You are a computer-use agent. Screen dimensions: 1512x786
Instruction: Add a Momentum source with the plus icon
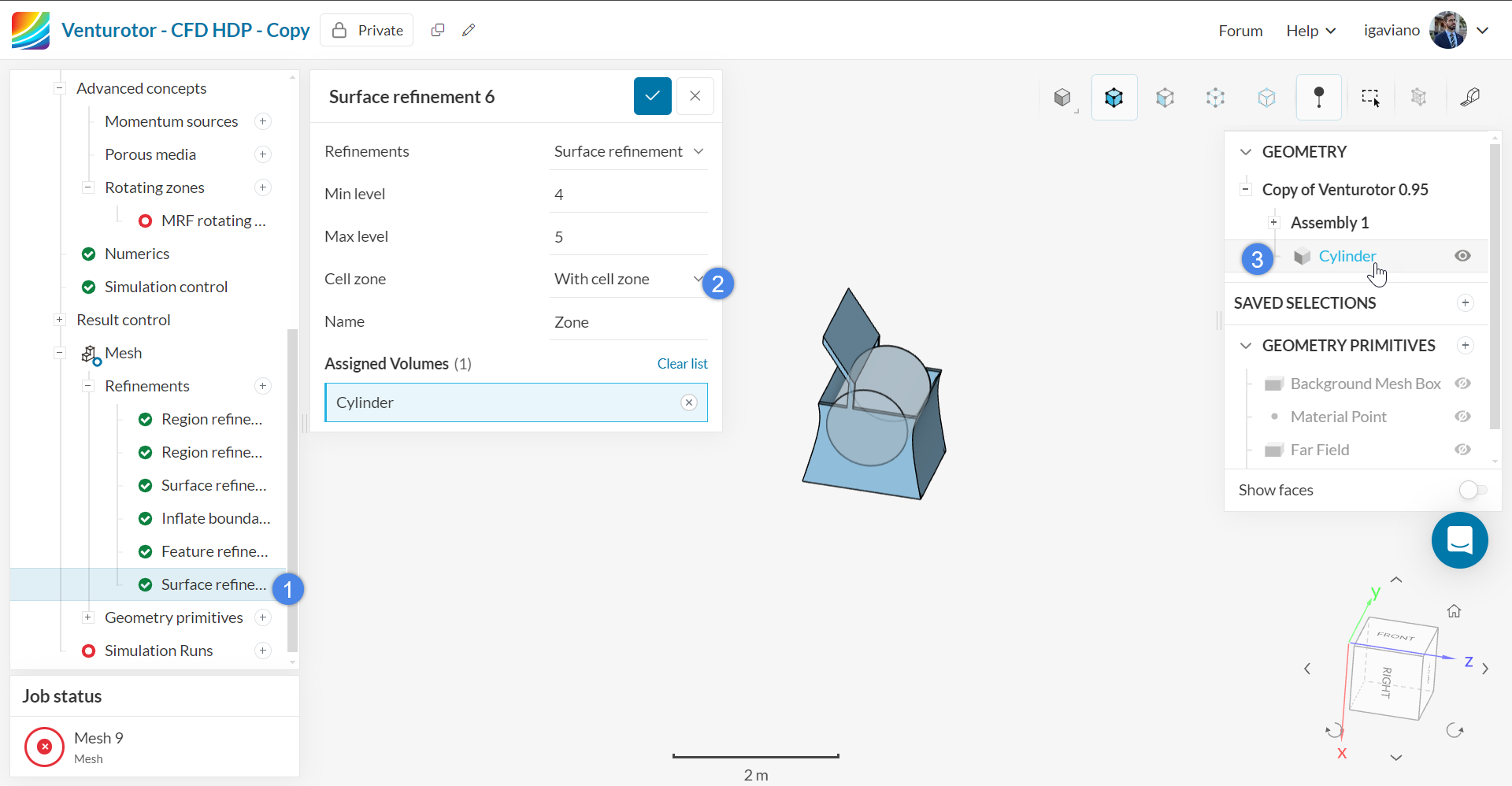click(x=263, y=121)
